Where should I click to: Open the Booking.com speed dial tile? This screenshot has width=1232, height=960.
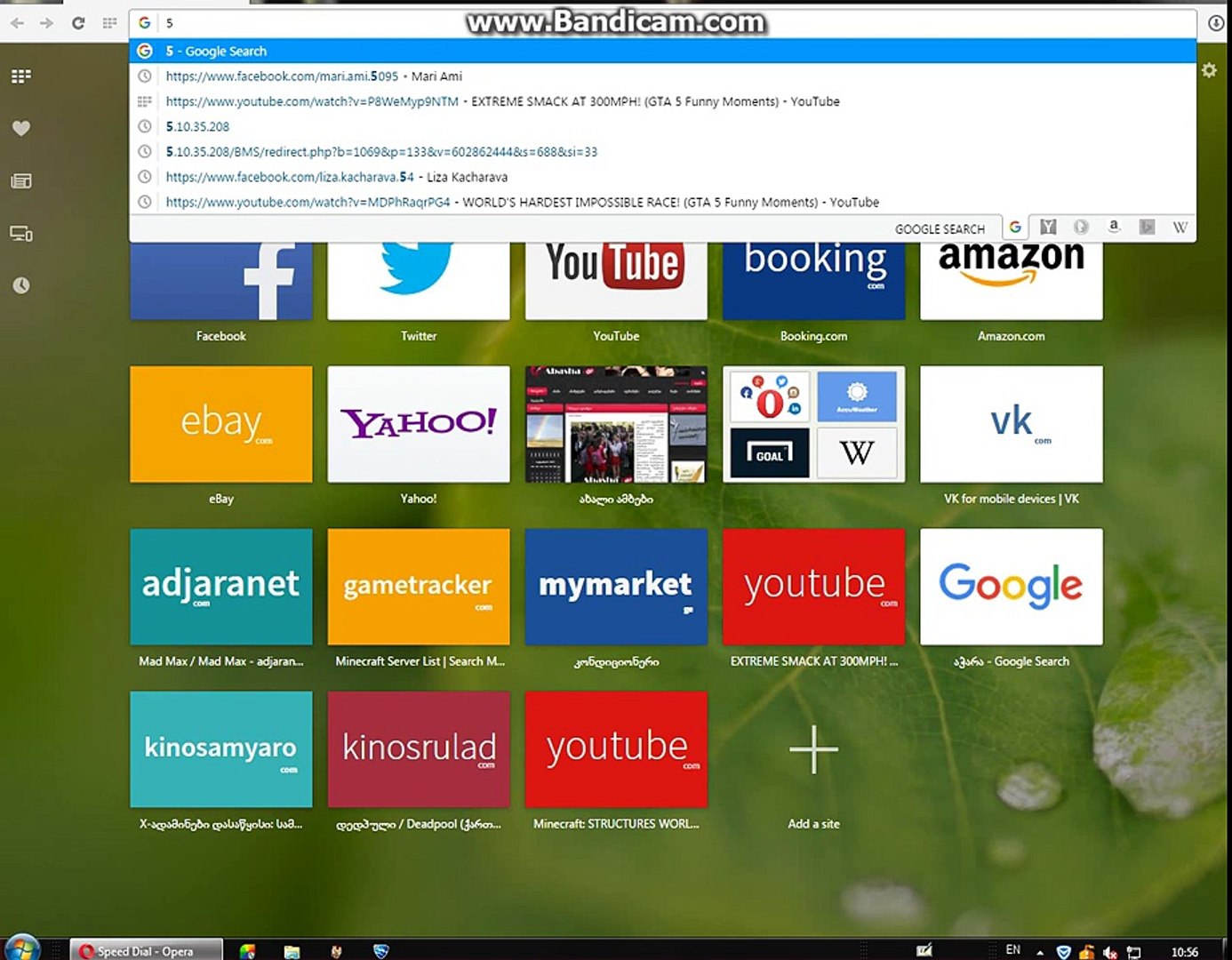pyautogui.click(x=813, y=281)
